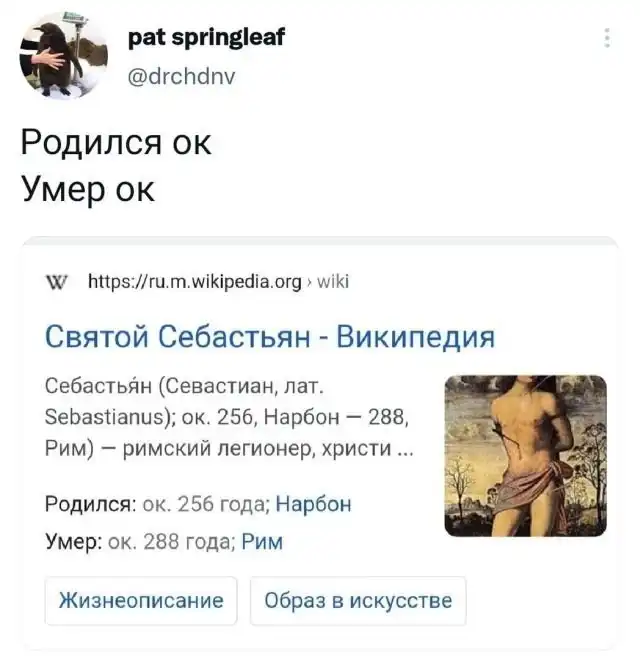
Task: Open the three-dot tweet options menu
Action: click(x=607, y=38)
